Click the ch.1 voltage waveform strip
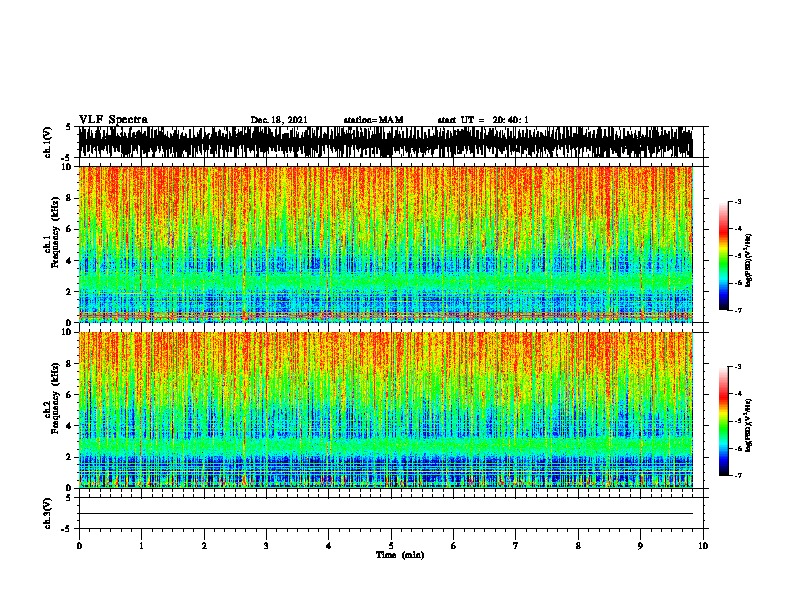The image size is (792, 612). click(385, 142)
